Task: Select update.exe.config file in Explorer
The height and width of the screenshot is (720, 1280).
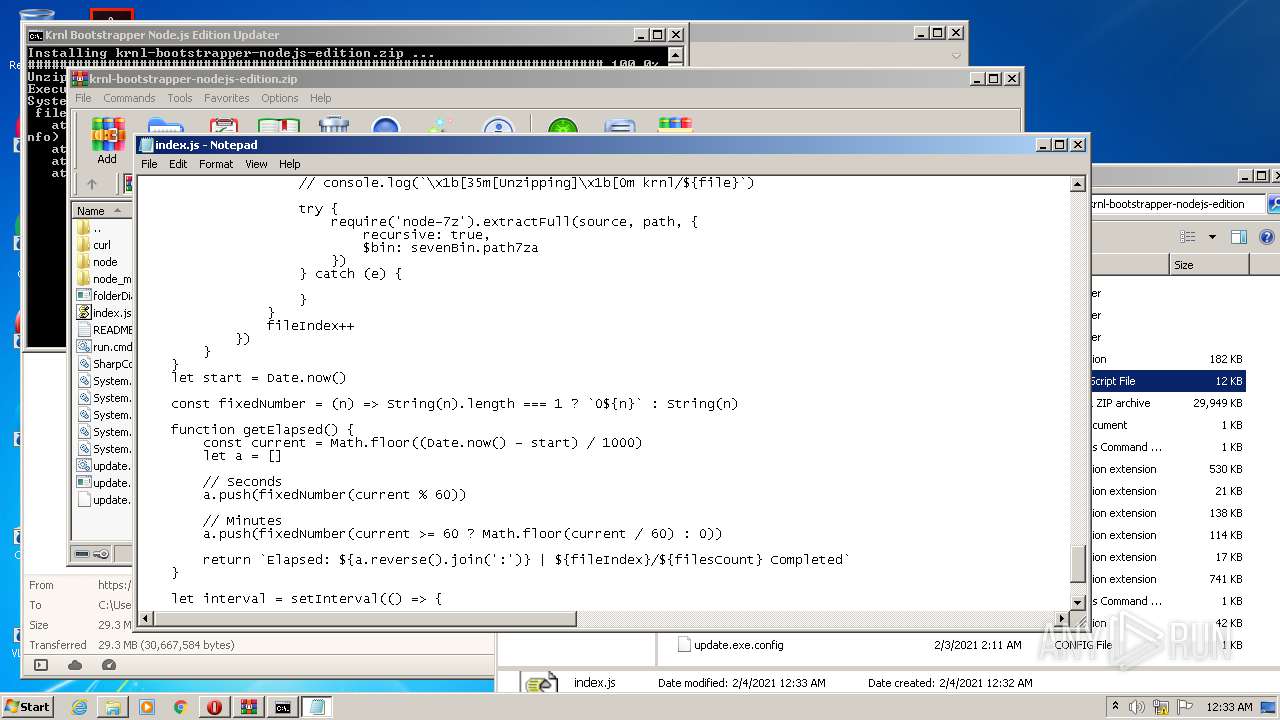Action: [738, 645]
